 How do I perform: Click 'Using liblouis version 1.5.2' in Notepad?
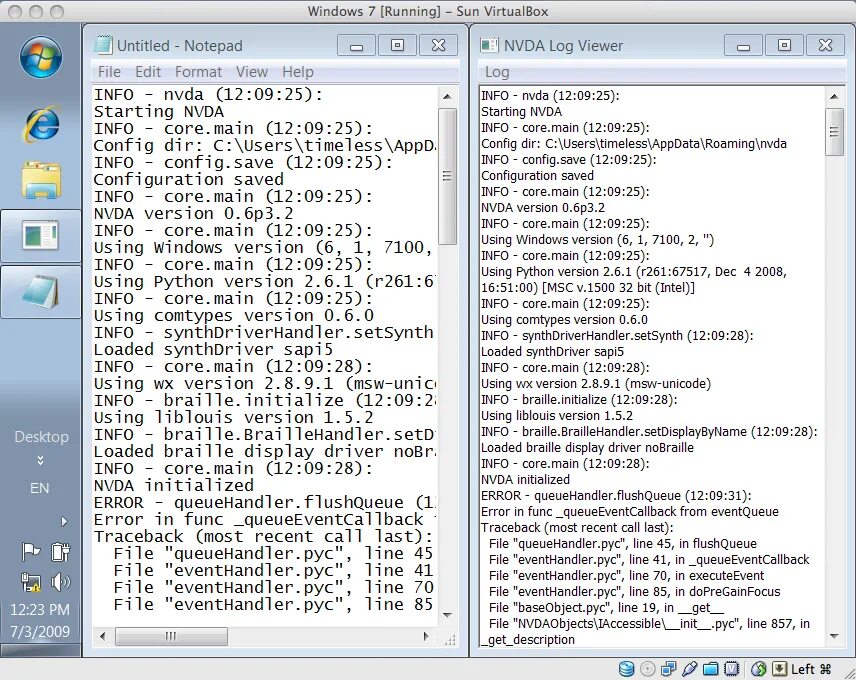[234, 417]
